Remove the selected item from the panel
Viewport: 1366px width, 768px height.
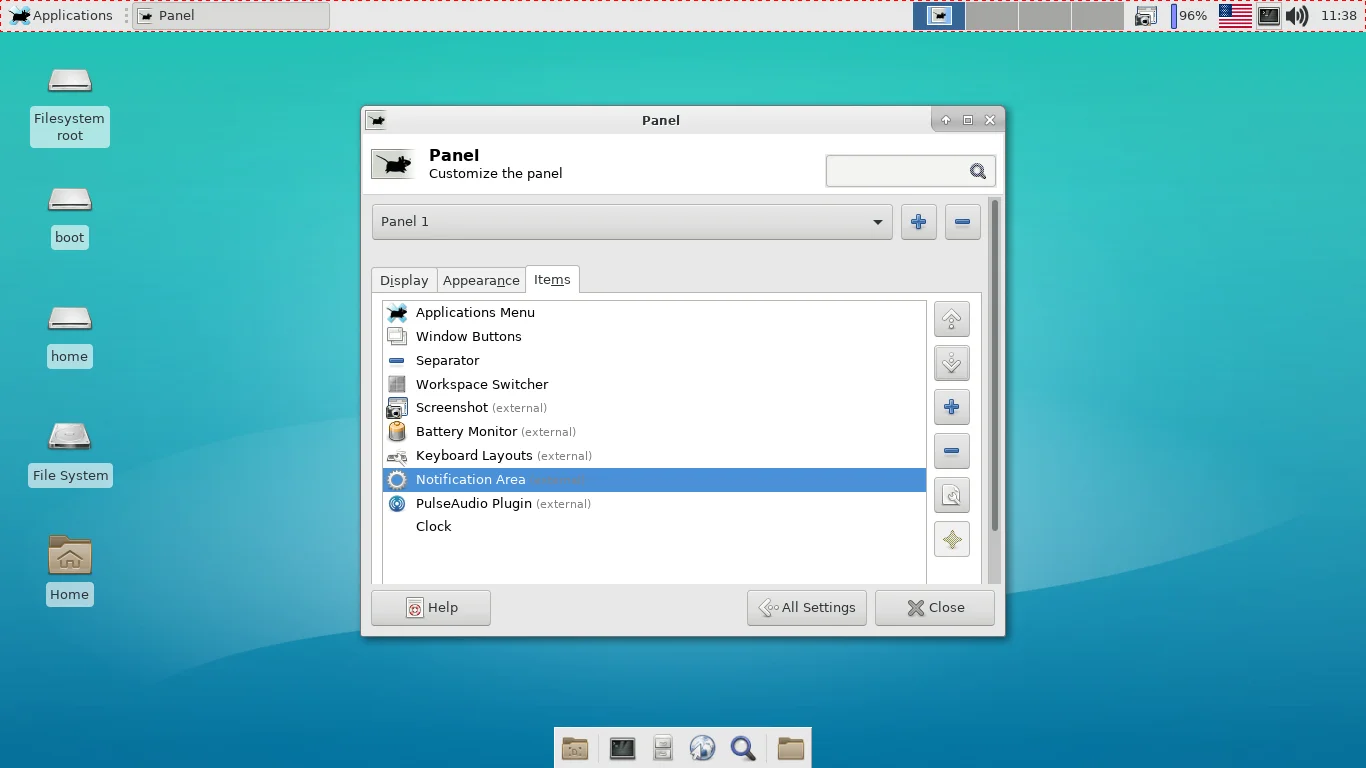pos(951,451)
